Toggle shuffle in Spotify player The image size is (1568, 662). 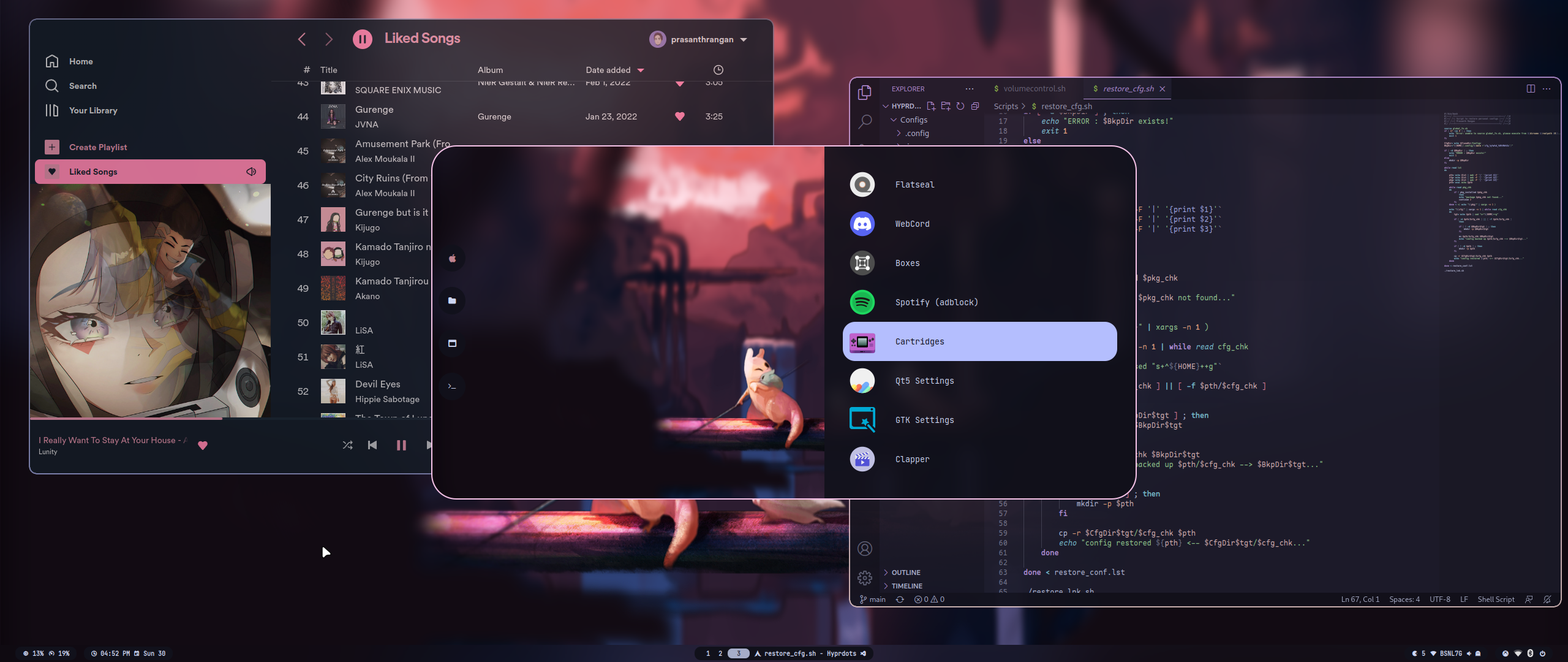tap(347, 445)
